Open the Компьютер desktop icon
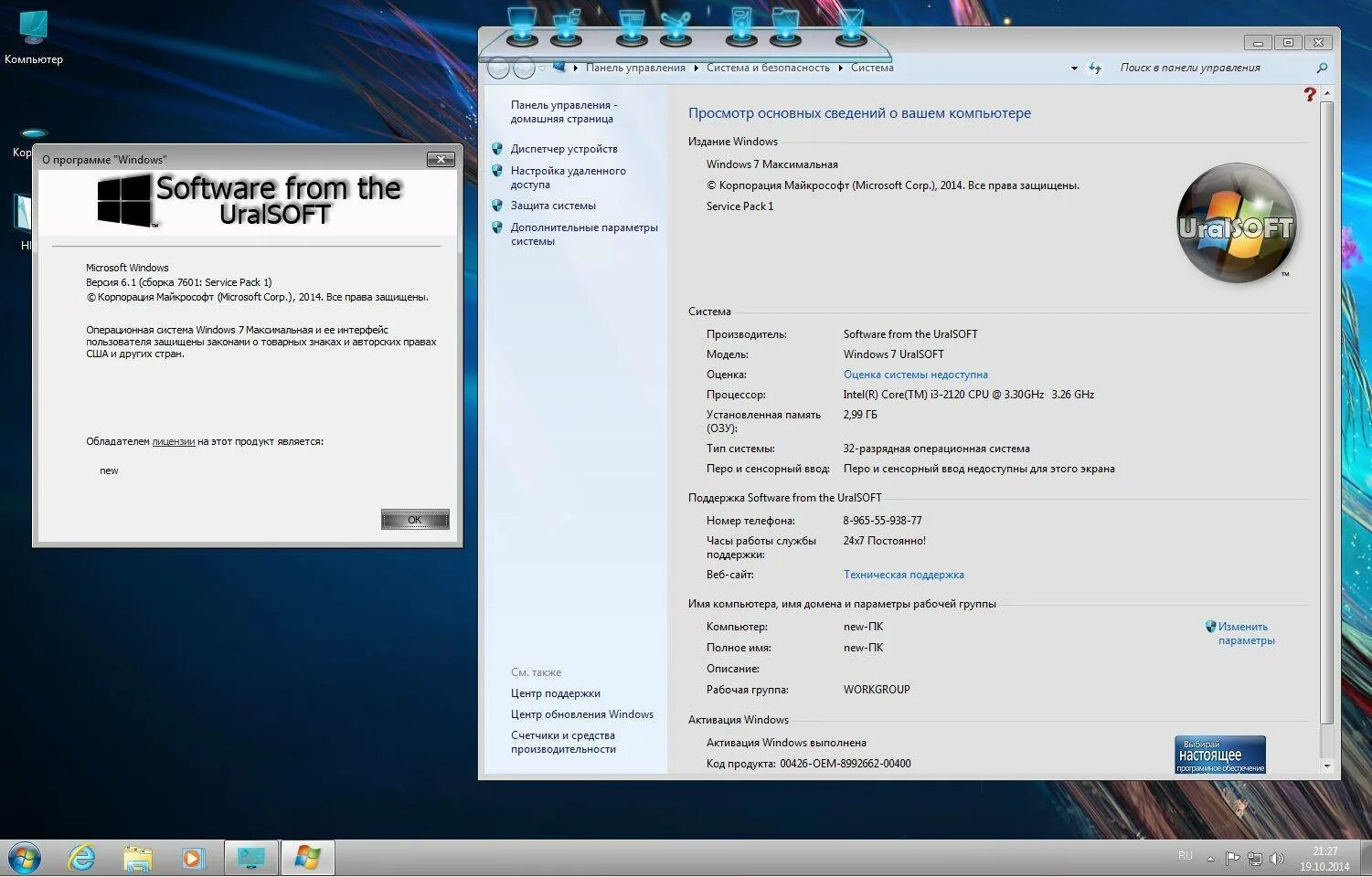Viewport: 1372px width, 877px height. click(x=34, y=37)
